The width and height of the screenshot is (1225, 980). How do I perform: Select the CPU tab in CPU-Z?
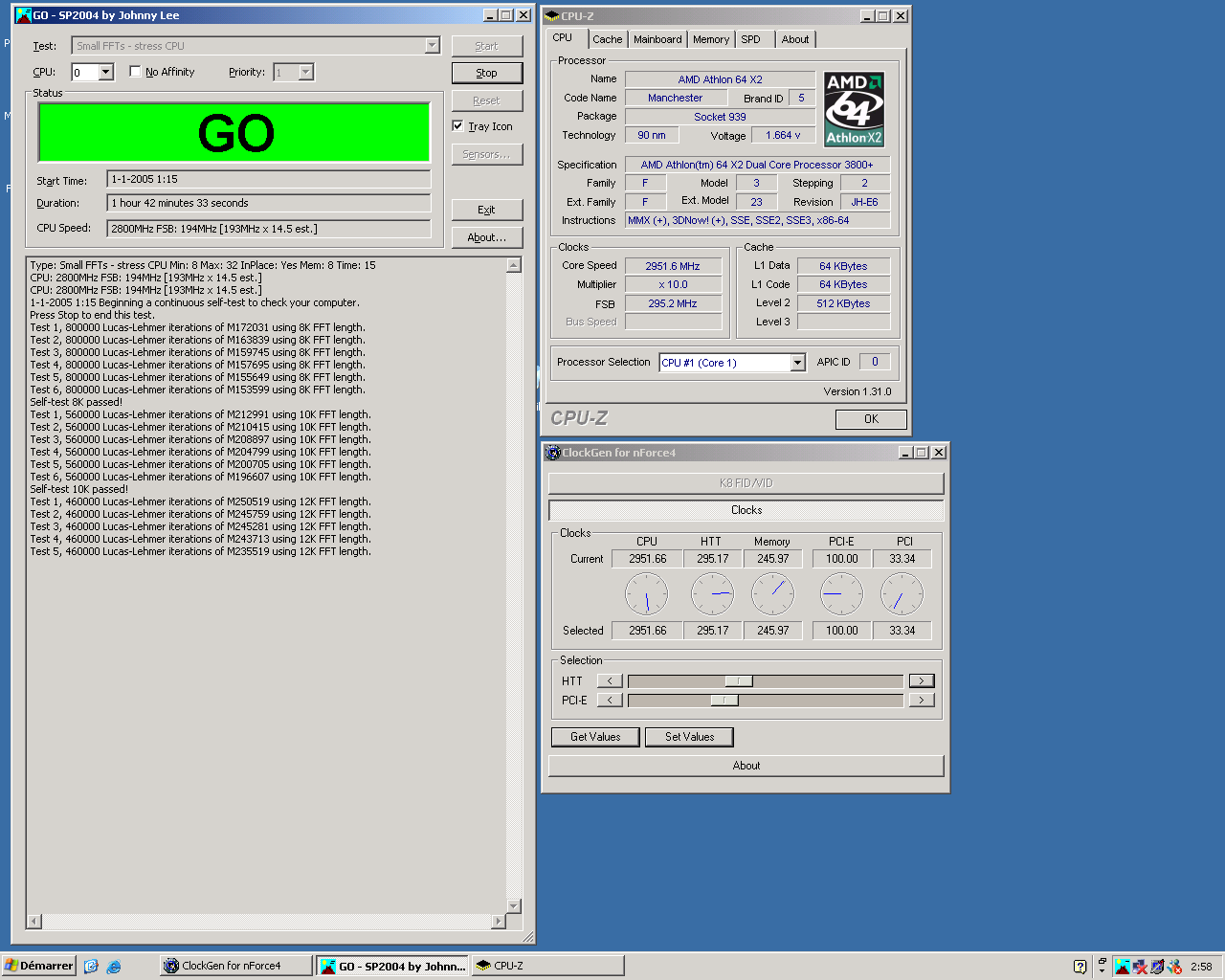[563, 38]
